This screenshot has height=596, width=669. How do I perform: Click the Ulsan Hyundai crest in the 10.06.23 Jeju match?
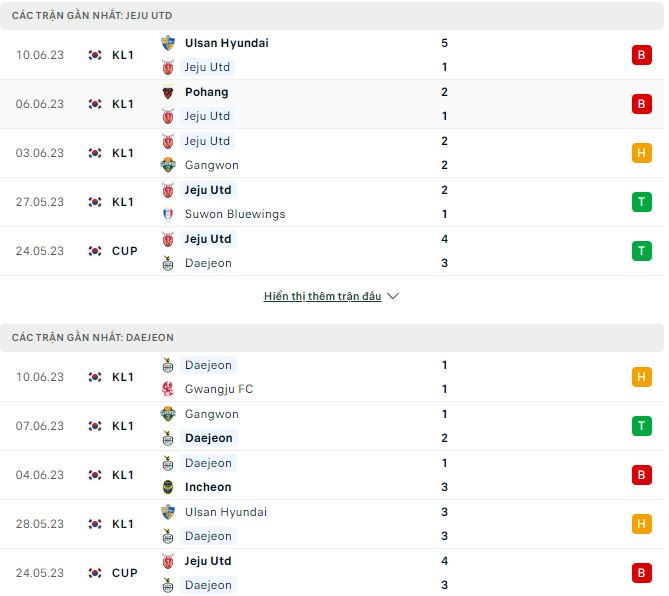click(x=168, y=43)
